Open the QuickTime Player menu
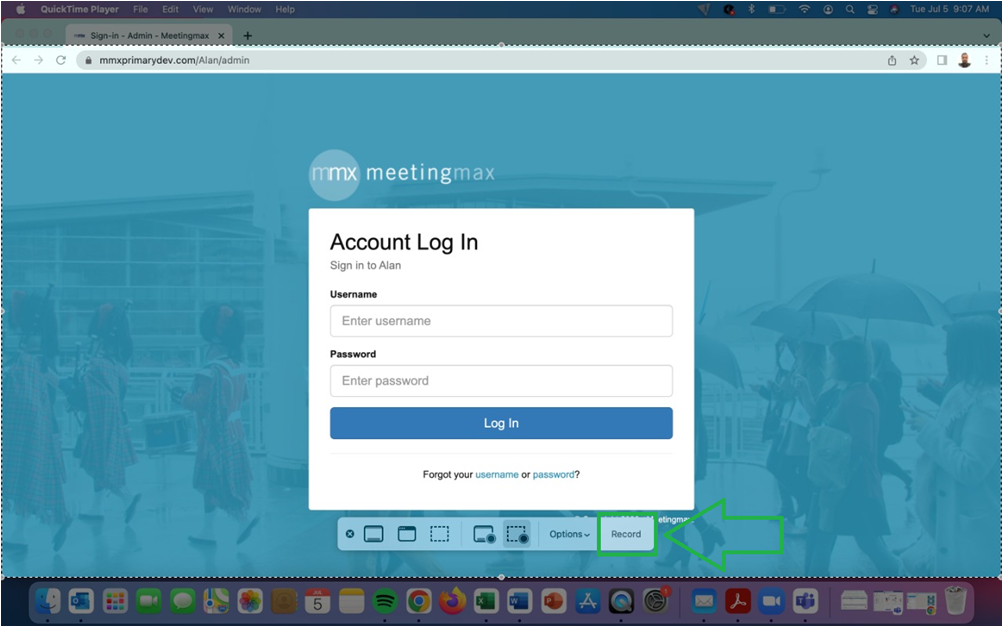 point(79,9)
